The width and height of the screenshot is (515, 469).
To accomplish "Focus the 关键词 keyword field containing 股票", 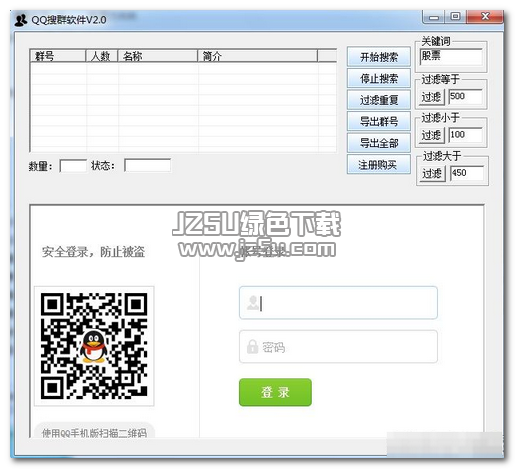I will (451, 57).
